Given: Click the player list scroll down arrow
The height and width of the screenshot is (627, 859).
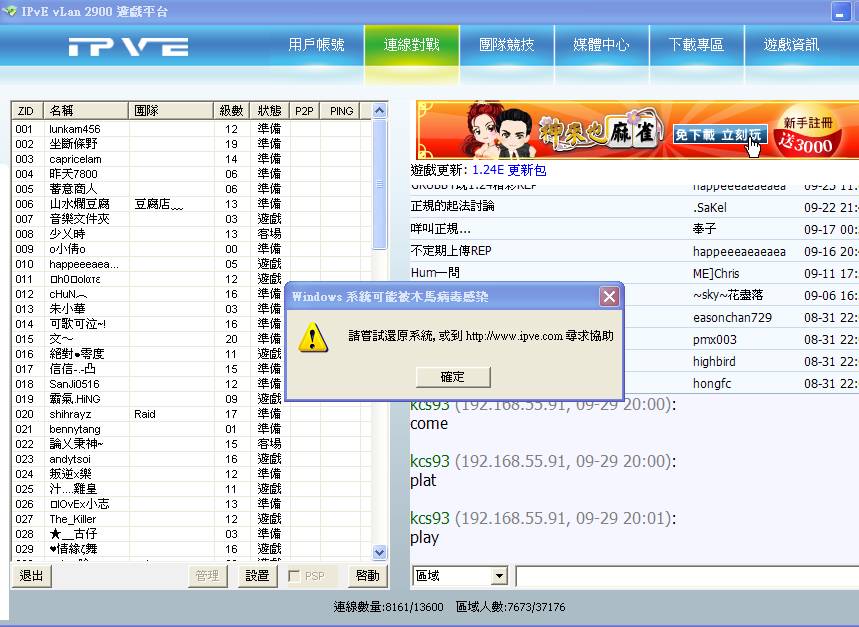Looking at the screenshot, I should point(379,552).
